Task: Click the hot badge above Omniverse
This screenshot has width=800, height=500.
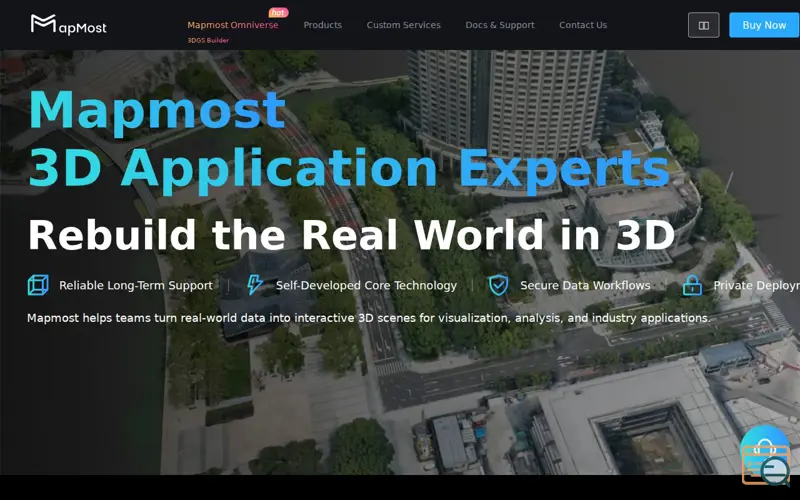Action: tap(279, 12)
